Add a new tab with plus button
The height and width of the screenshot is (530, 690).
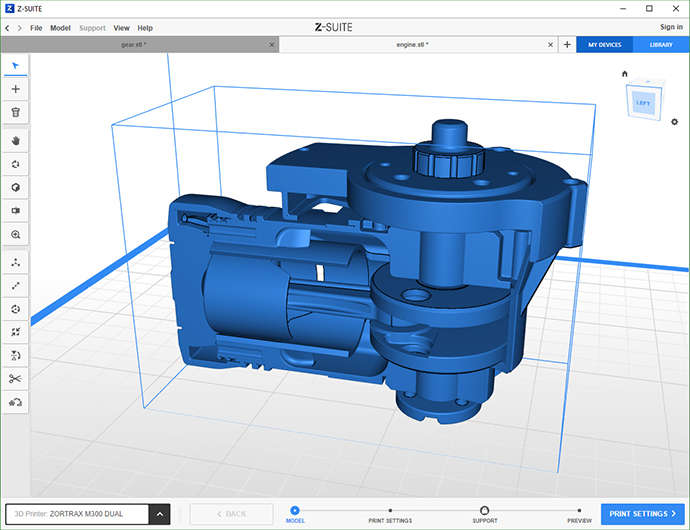click(x=567, y=45)
